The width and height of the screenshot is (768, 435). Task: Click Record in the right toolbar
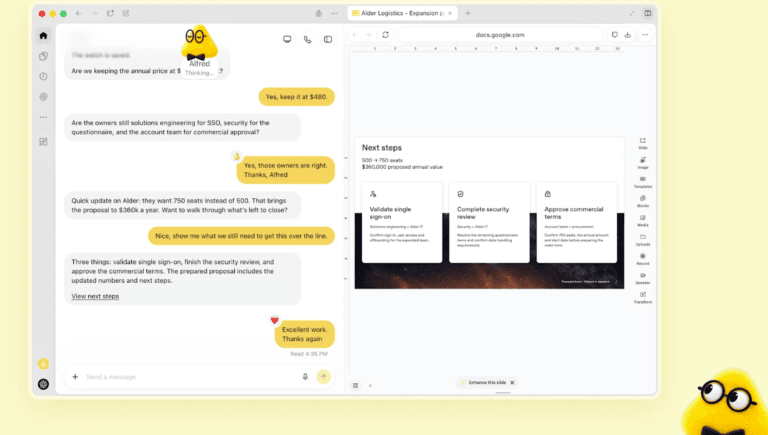click(x=643, y=259)
